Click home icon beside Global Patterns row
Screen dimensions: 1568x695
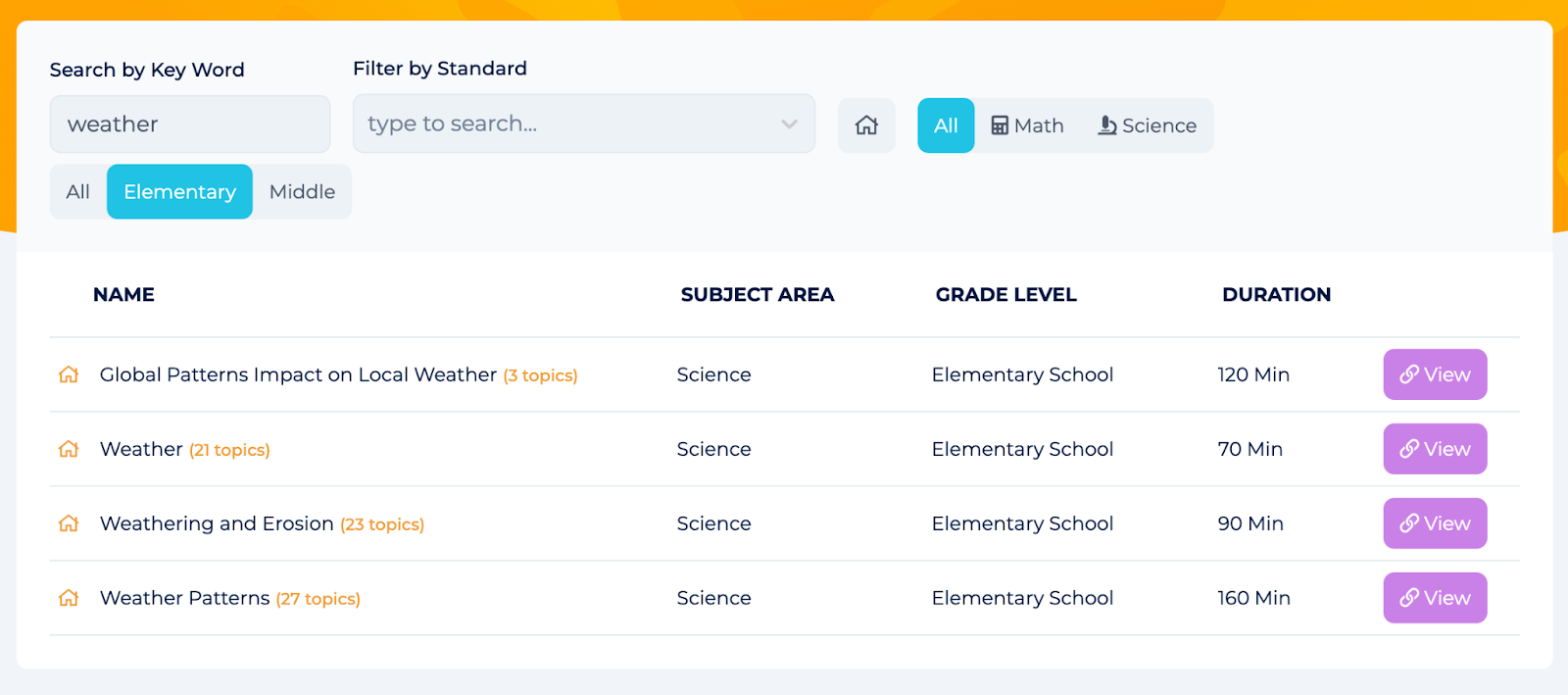pos(69,374)
